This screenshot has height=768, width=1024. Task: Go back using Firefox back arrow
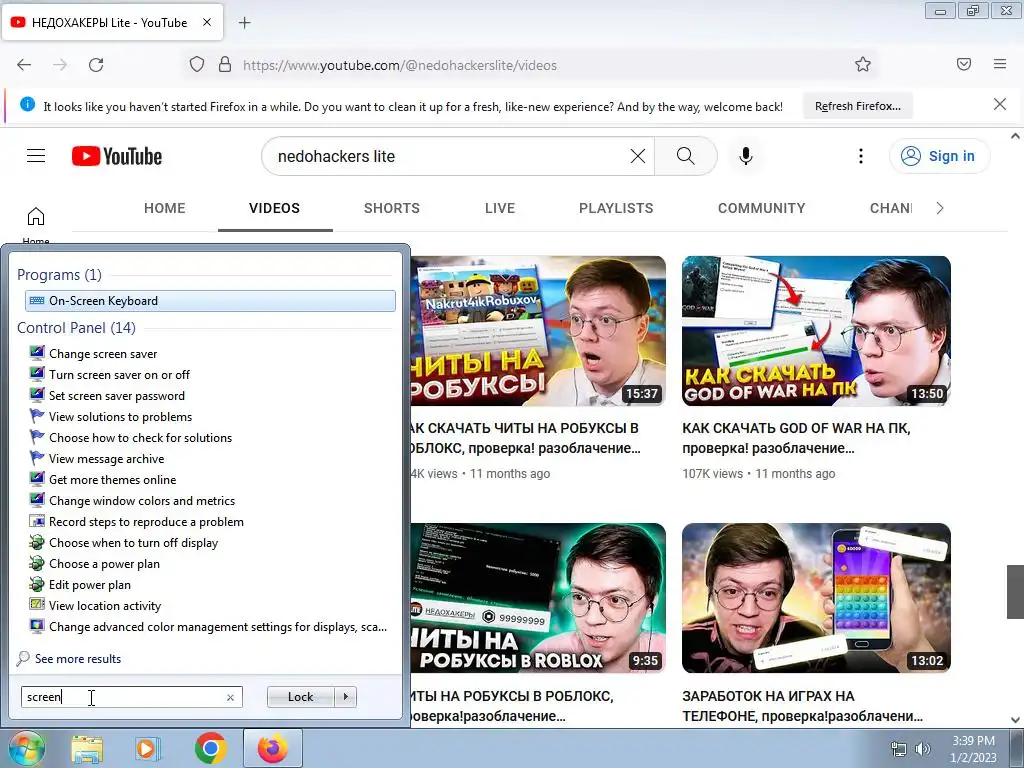[x=24, y=65]
